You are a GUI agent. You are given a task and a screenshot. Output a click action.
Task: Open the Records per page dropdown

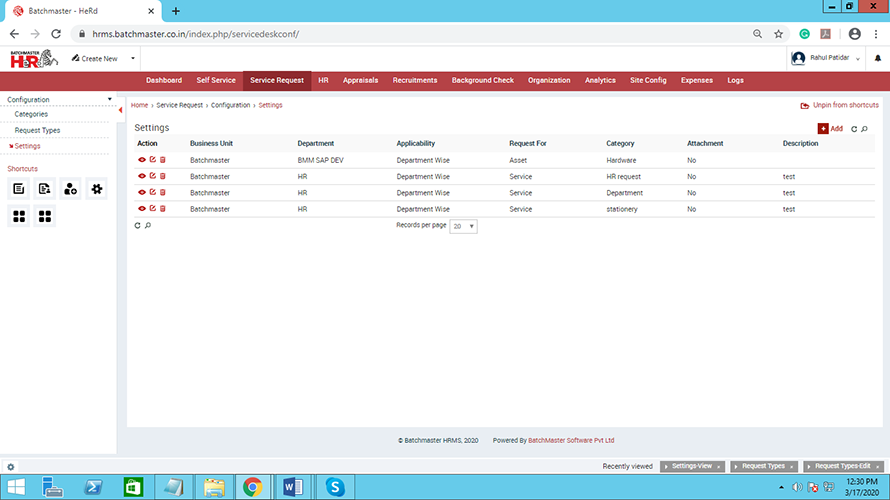[464, 227]
